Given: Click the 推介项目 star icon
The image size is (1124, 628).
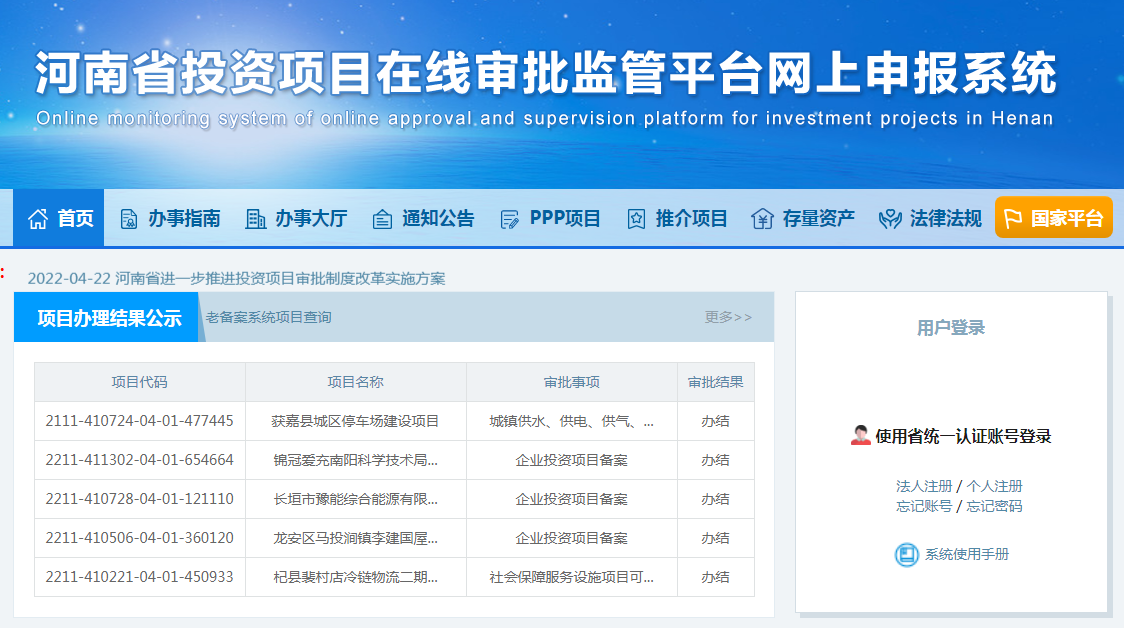Looking at the screenshot, I should click(x=636, y=219).
